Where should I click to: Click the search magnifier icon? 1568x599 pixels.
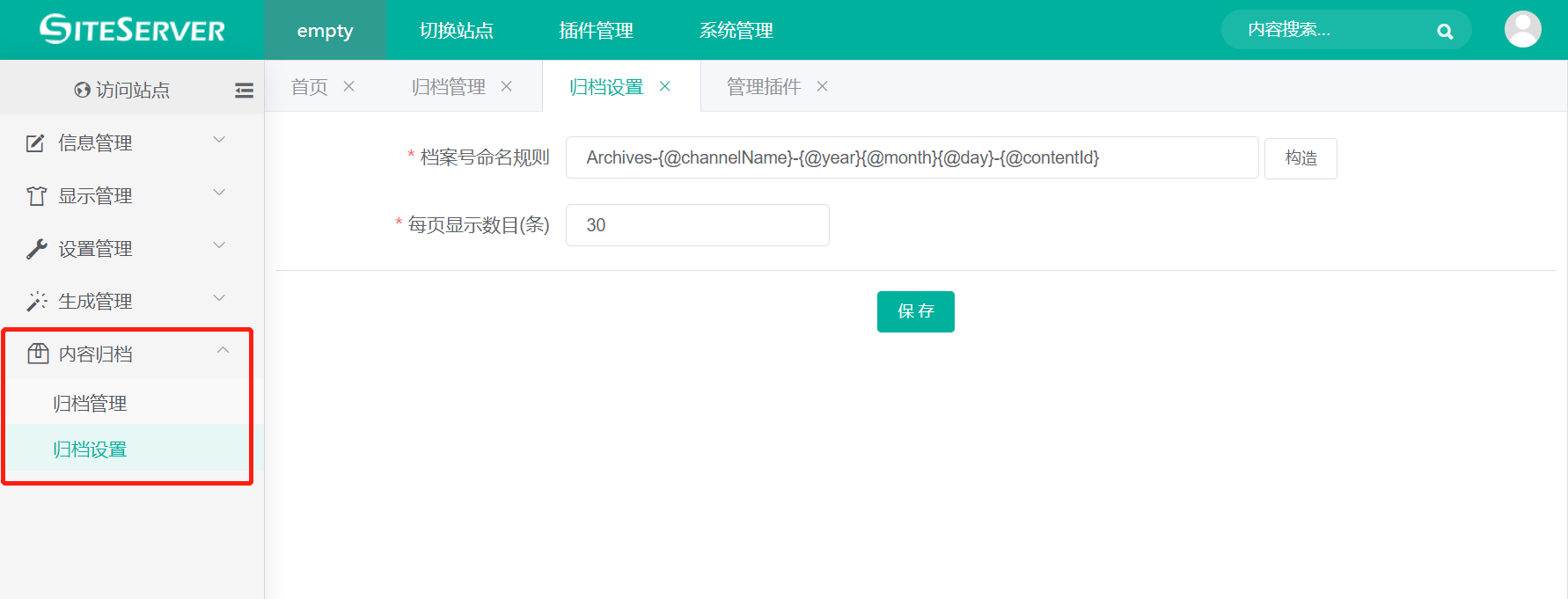click(1444, 32)
